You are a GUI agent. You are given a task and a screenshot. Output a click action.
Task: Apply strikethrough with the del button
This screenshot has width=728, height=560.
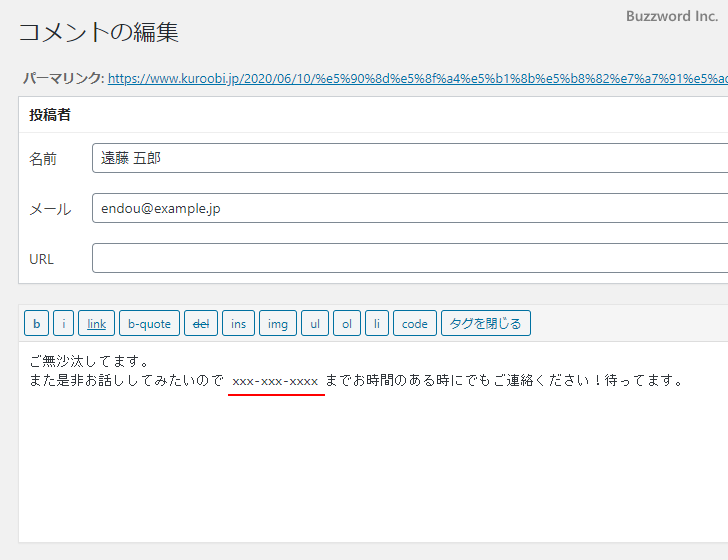point(200,323)
